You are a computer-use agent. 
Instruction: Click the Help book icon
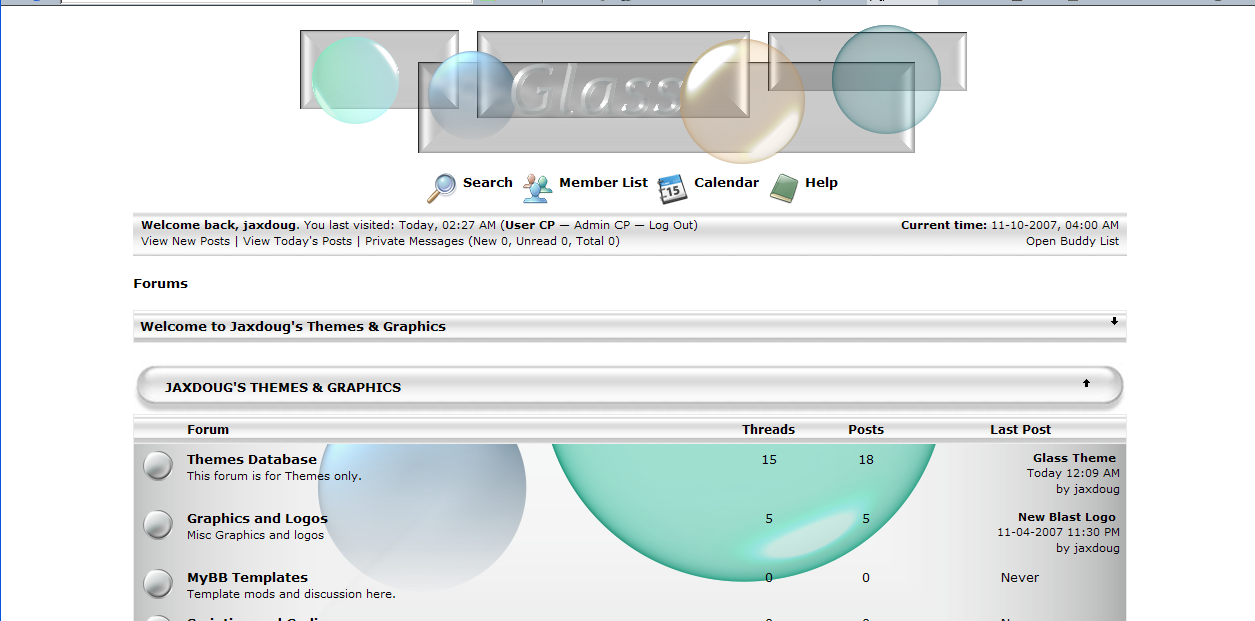[784, 187]
